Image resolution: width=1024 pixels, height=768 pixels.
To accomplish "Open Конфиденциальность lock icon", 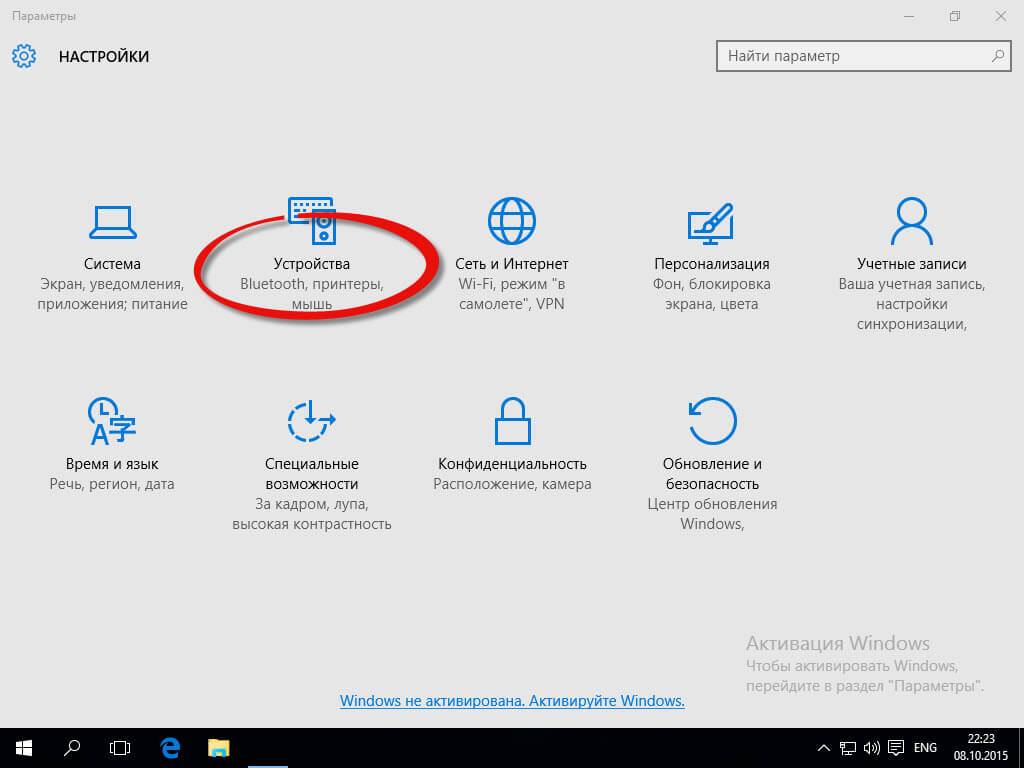I will [512, 420].
